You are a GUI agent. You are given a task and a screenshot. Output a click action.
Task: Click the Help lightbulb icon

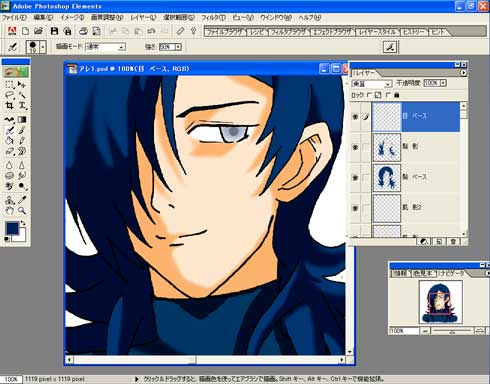click(193, 31)
